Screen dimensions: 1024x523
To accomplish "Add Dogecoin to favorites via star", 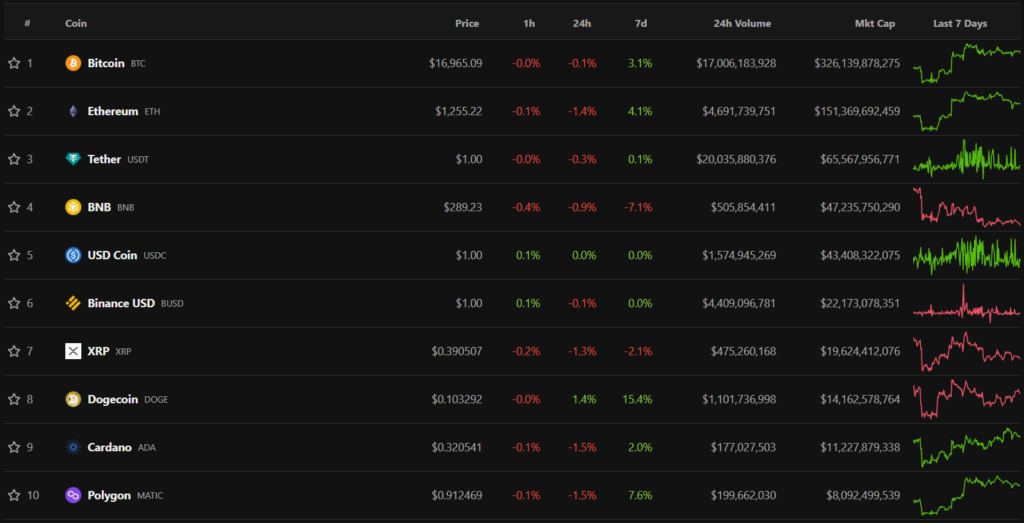I will tap(14, 400).
